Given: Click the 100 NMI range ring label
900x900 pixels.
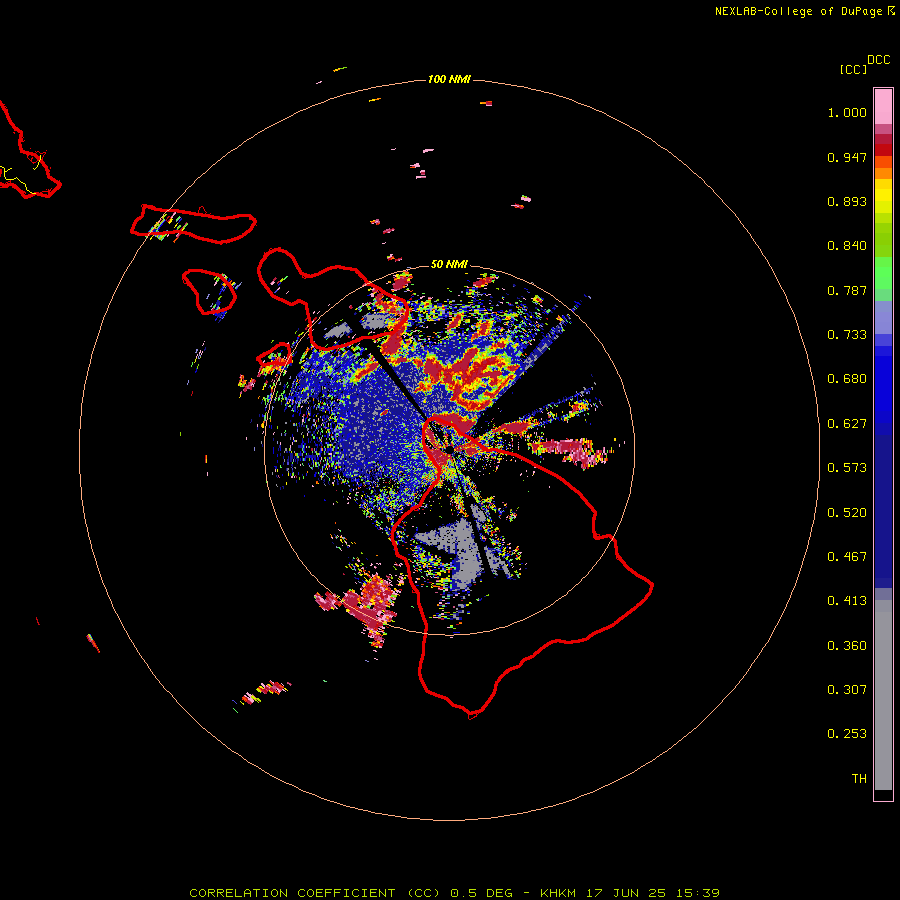Looking at the screenshot, I should pyautogui.click(x=449, y=79).
